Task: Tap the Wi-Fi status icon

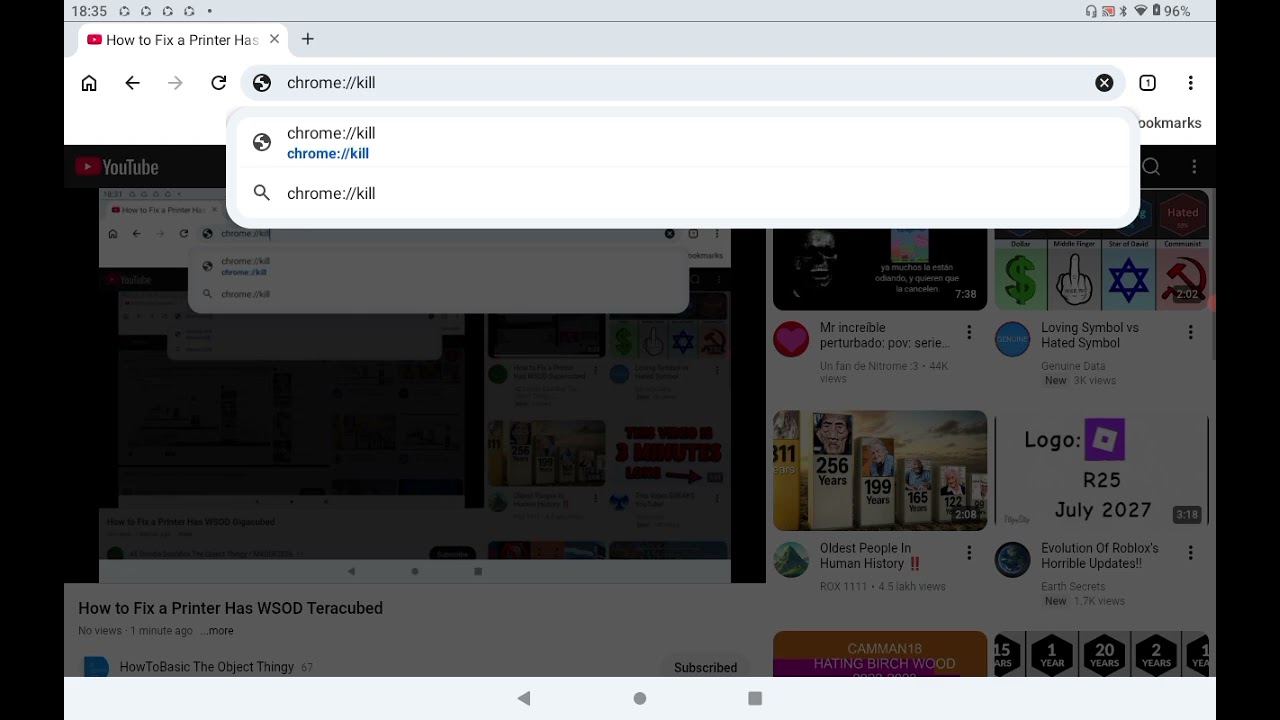Action: [1140, 11]
